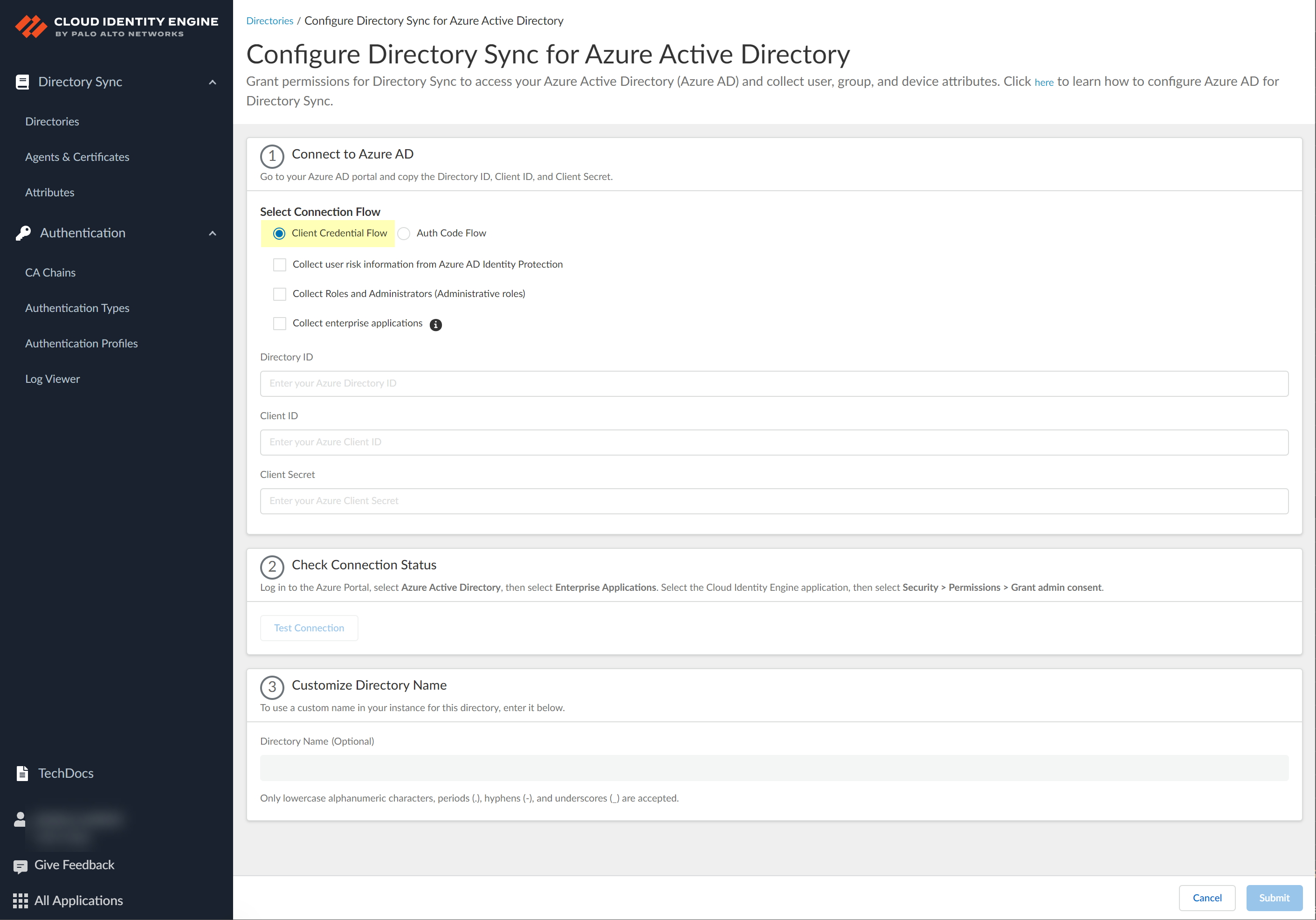The width and height of the screenshot is (1316, 920).
Task: Check Collect Roles and Administrators option
Action: (x=280, y=294)
